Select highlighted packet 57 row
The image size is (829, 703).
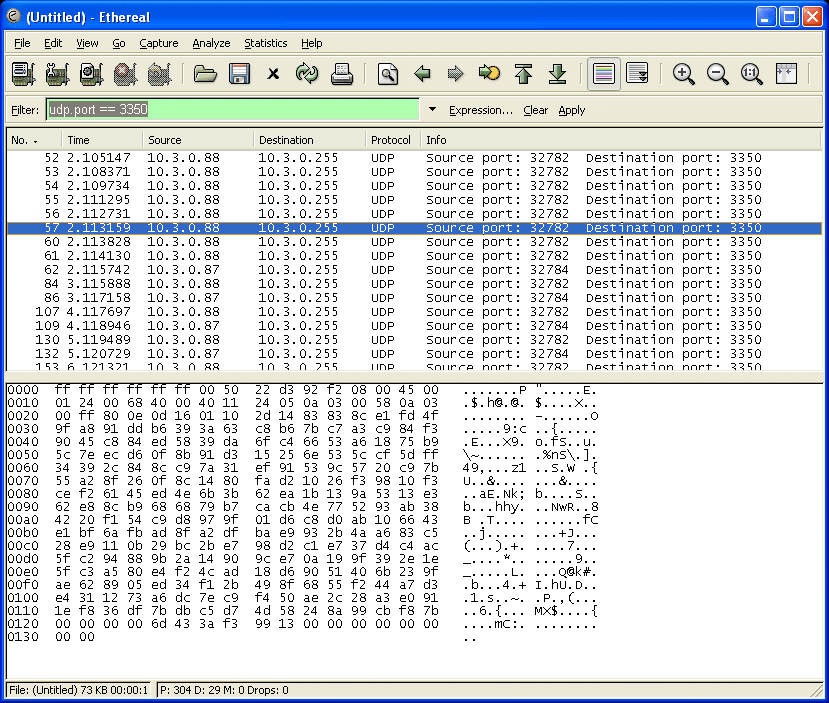click(414, 228)
